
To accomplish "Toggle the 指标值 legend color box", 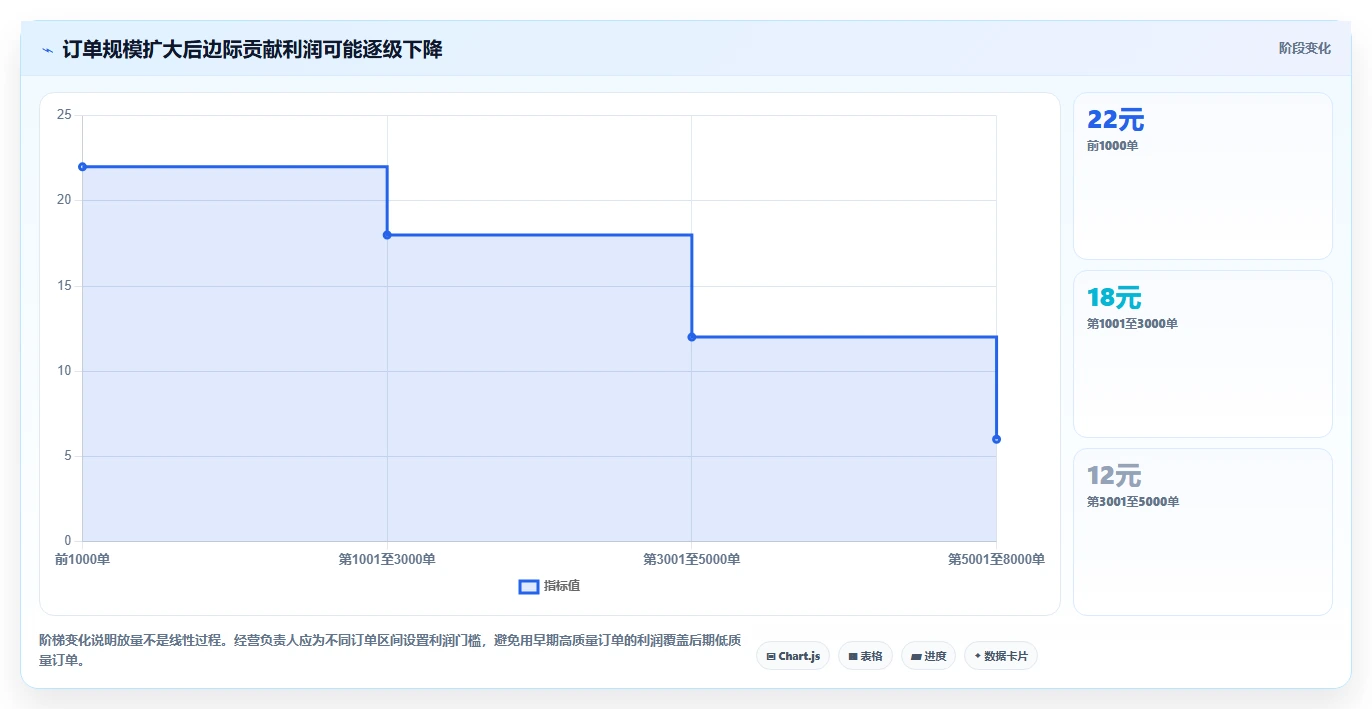I will coord(529,586).
